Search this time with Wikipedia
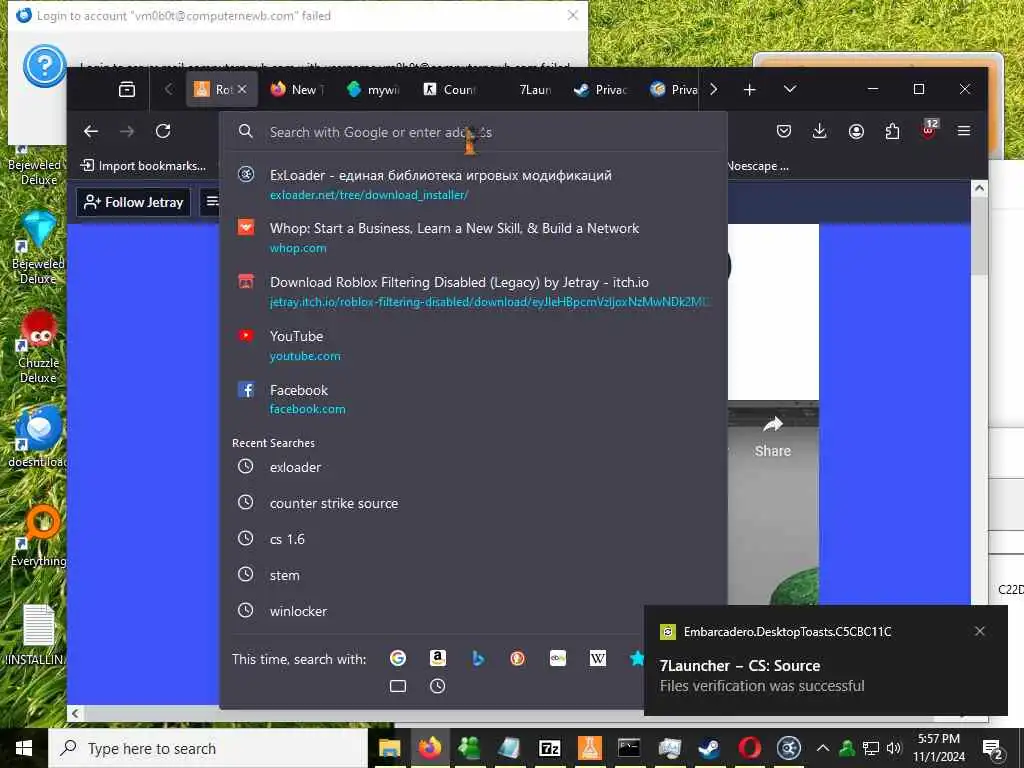 point(598,658)
